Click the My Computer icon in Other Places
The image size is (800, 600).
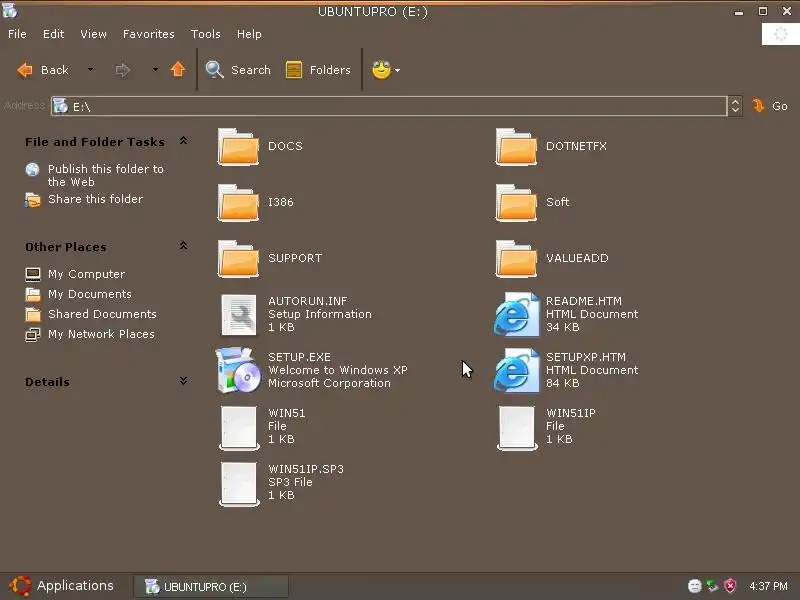point(33,274)
